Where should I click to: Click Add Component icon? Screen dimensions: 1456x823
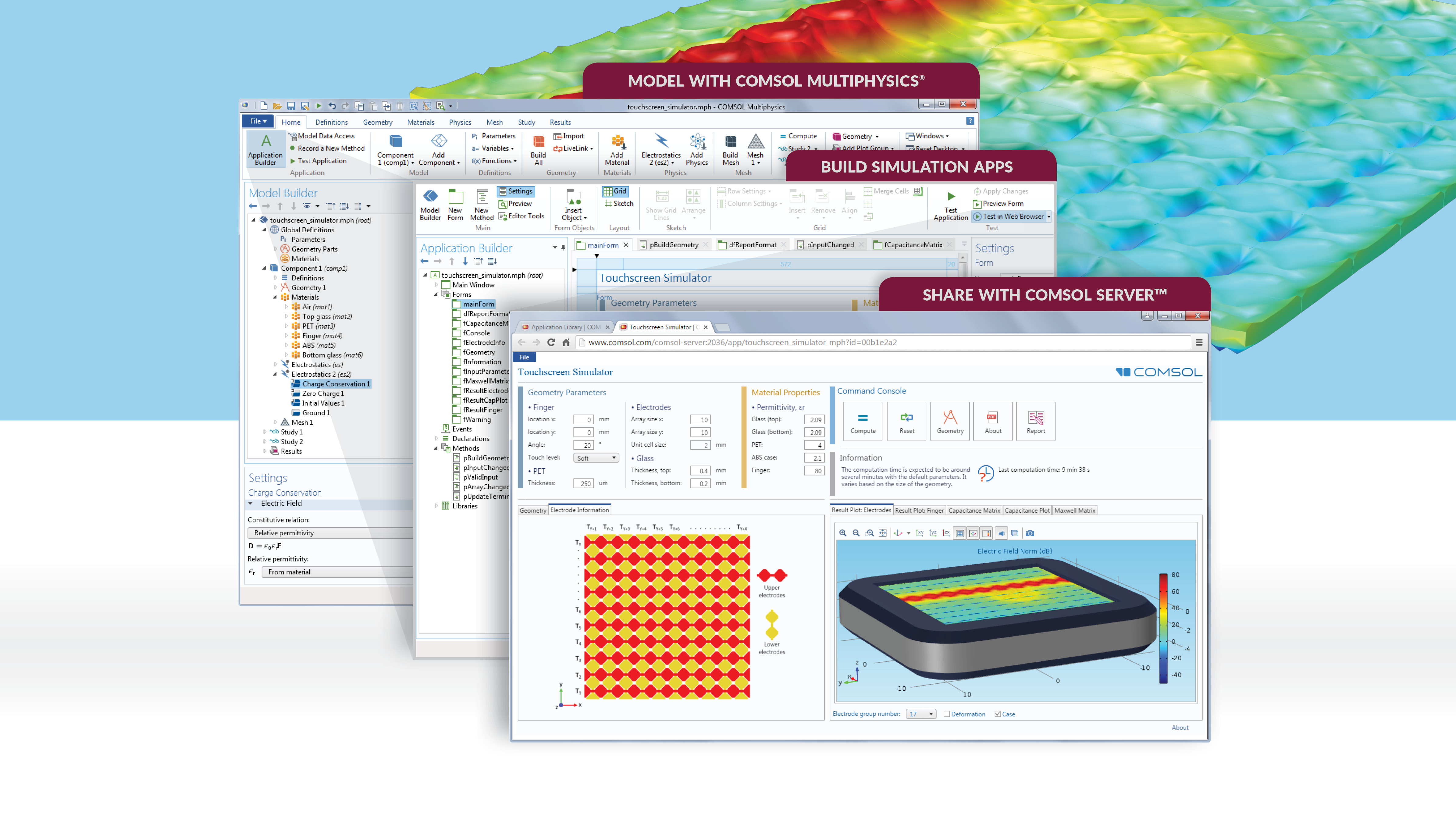coord(439,149)
